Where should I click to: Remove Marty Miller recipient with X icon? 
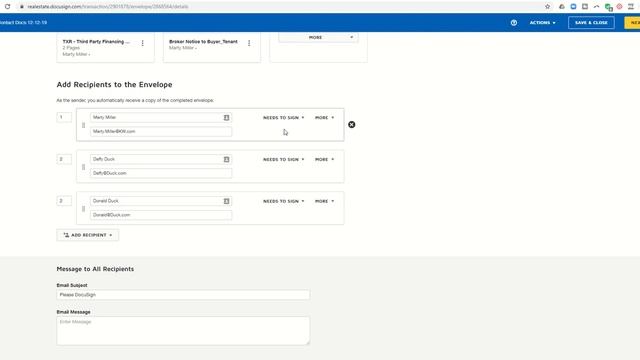(351, 124)
